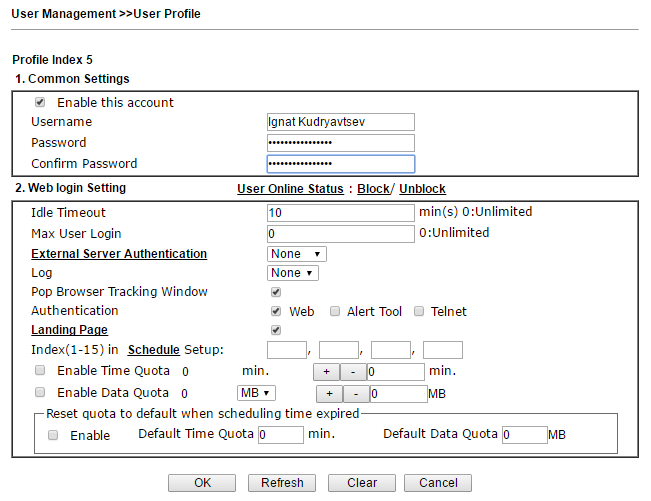
Task: Click the minus button for Data Quota
Action: coord(356,393)
